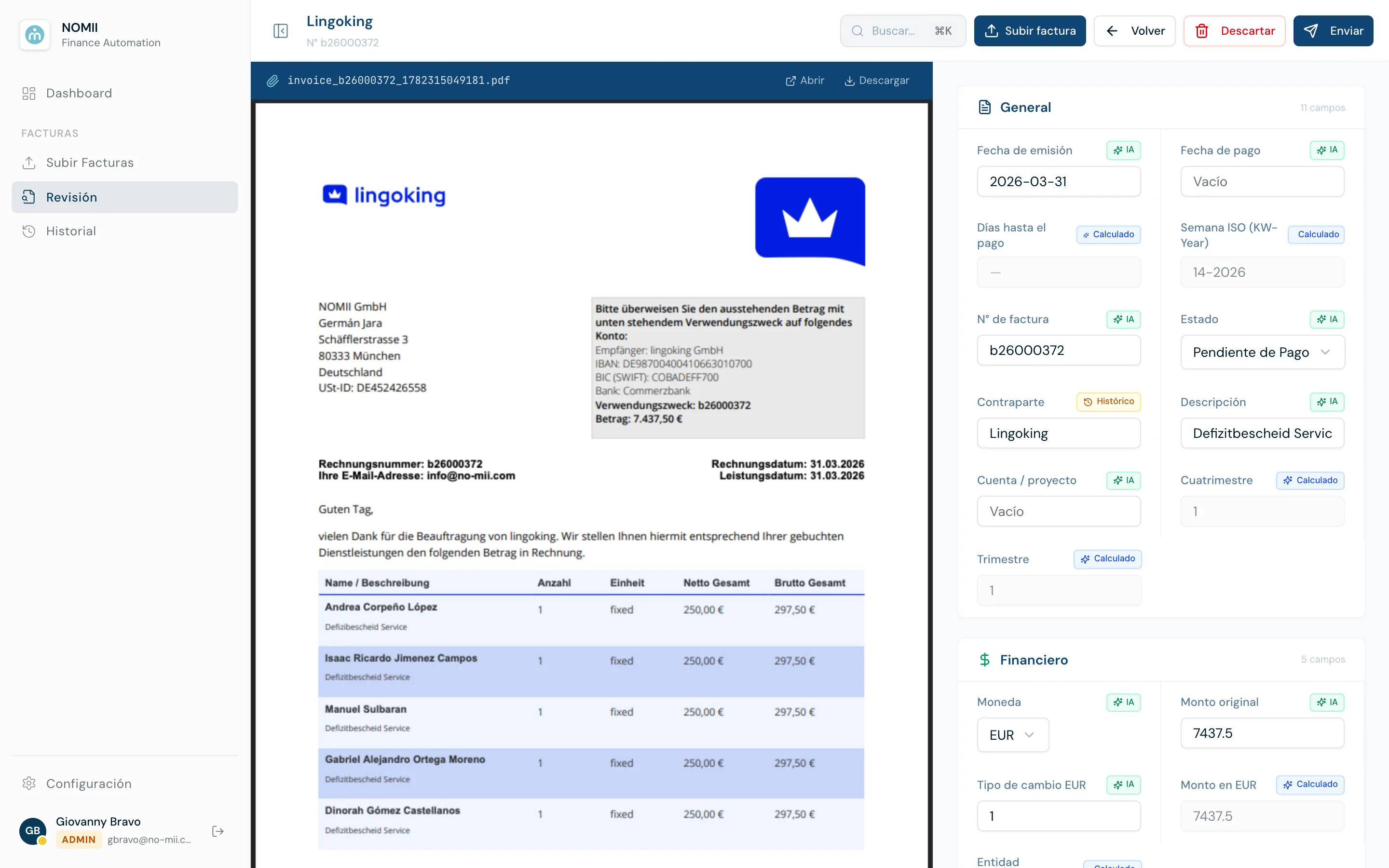1389x868 pixels.
Task: Click the NOMII logo icon
Action: click(34, 34)
